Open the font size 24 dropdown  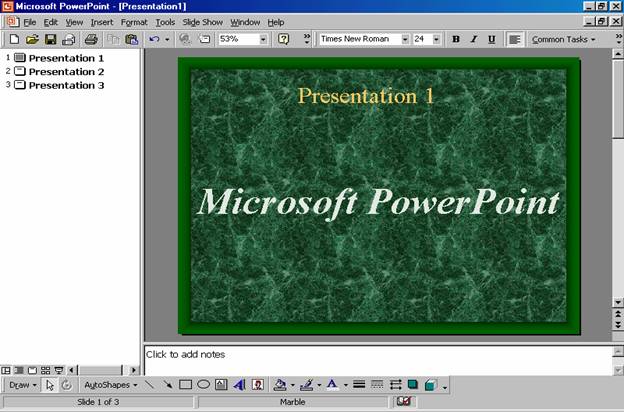[x=436, y=39]
